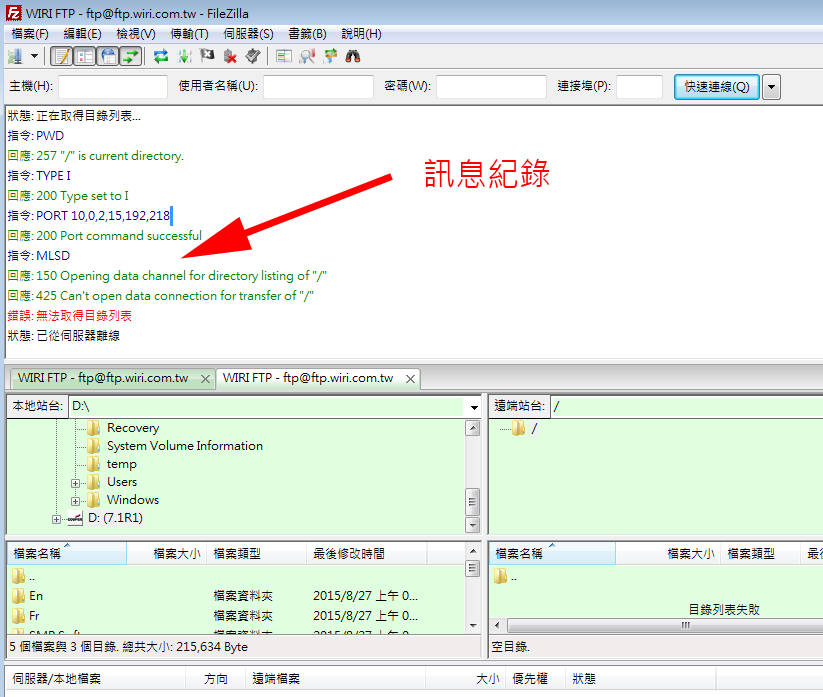
Task: Open the 編輯(E) menu
Action: tap(82, 34)
